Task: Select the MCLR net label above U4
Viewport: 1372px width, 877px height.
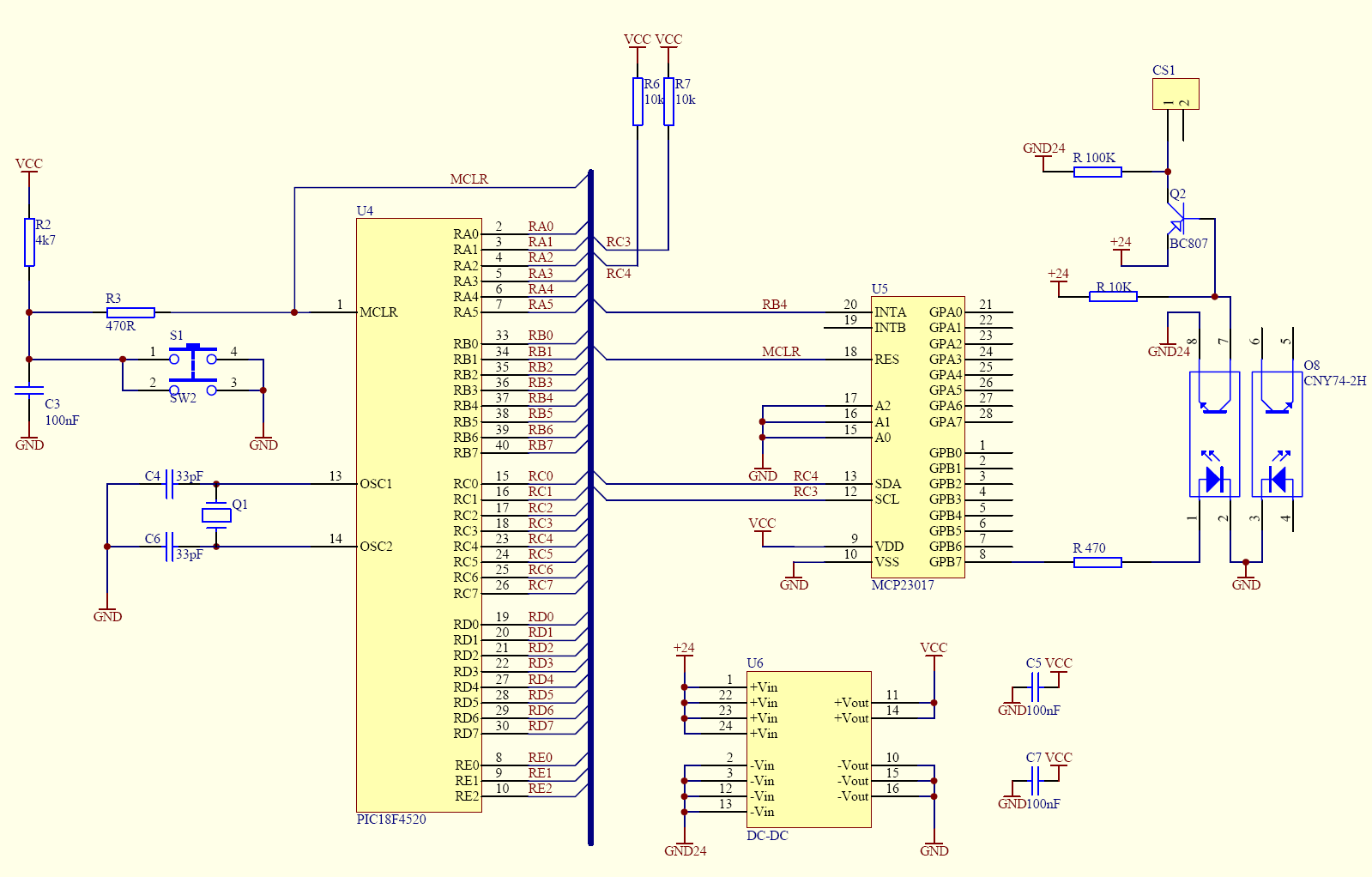Action: [469, 179]
